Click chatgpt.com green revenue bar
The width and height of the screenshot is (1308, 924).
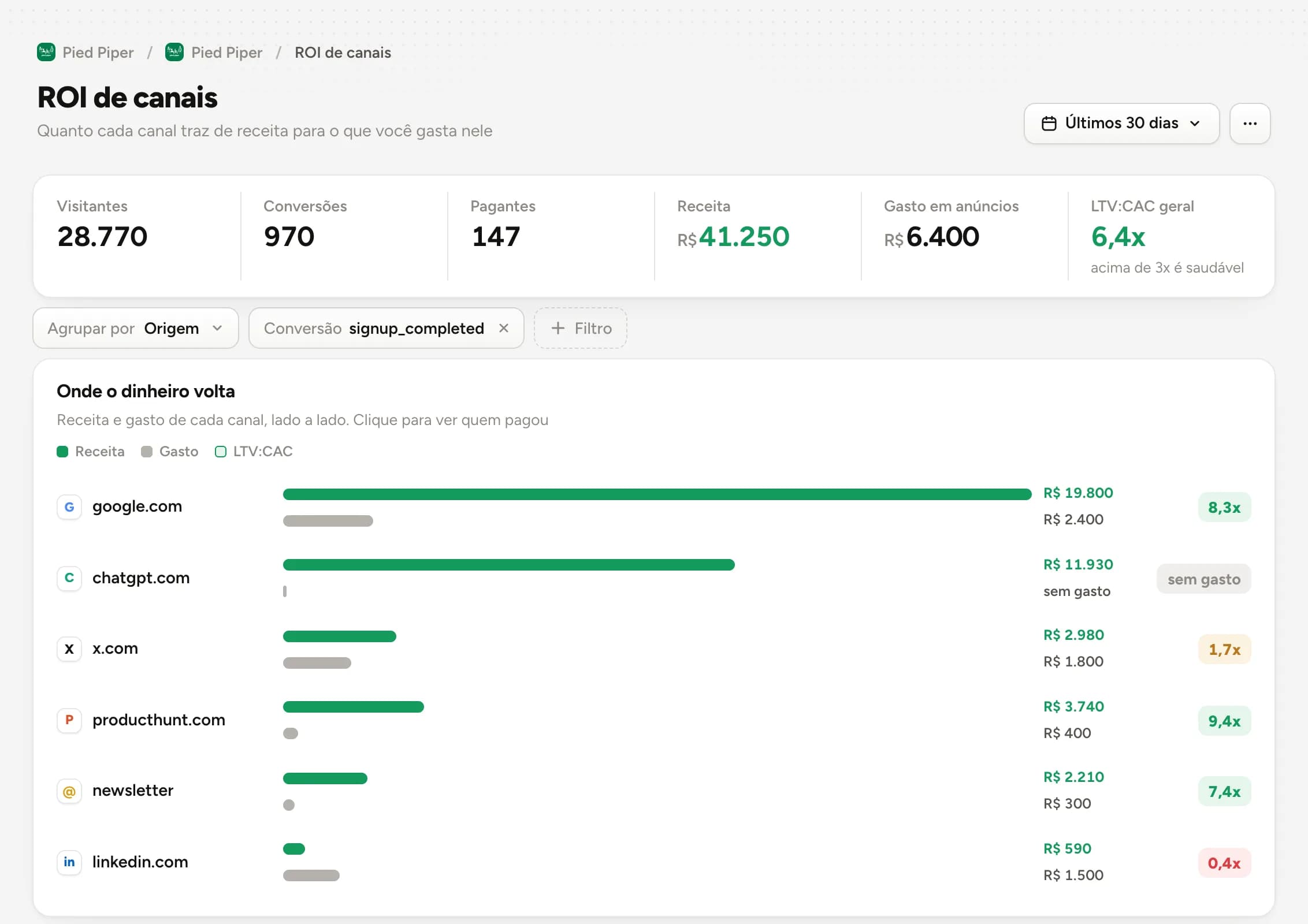pyautogui.click(x=509, y=565)
